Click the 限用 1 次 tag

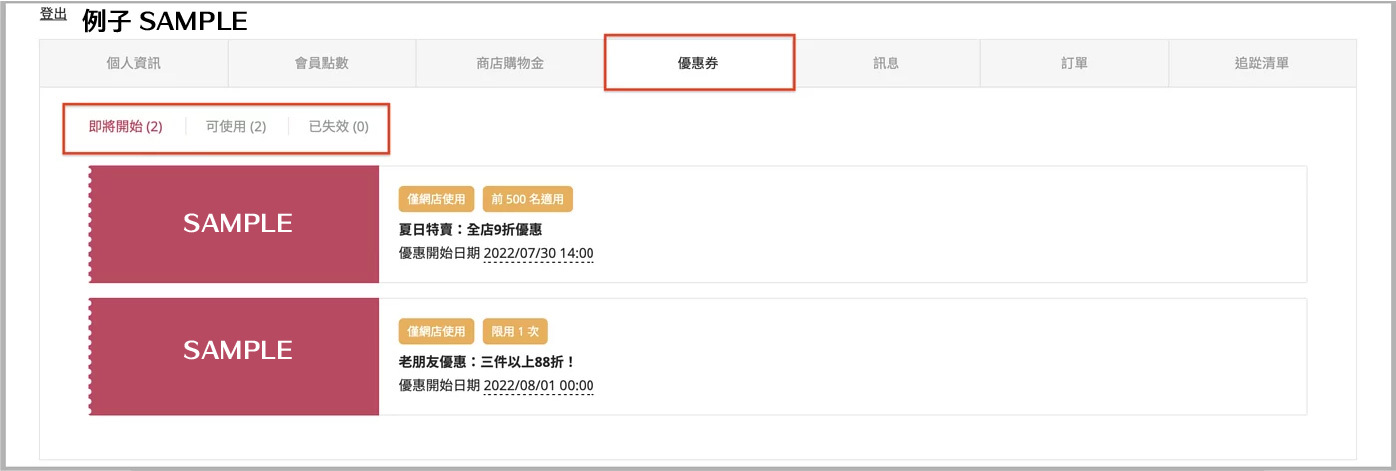(515, 331)
